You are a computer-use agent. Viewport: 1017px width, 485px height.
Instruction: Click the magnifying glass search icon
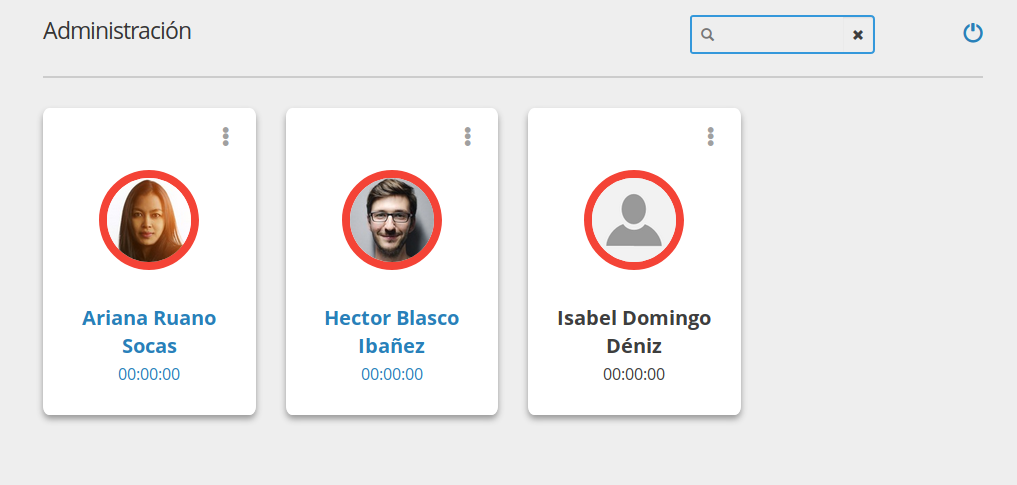(x=708, y=35)
